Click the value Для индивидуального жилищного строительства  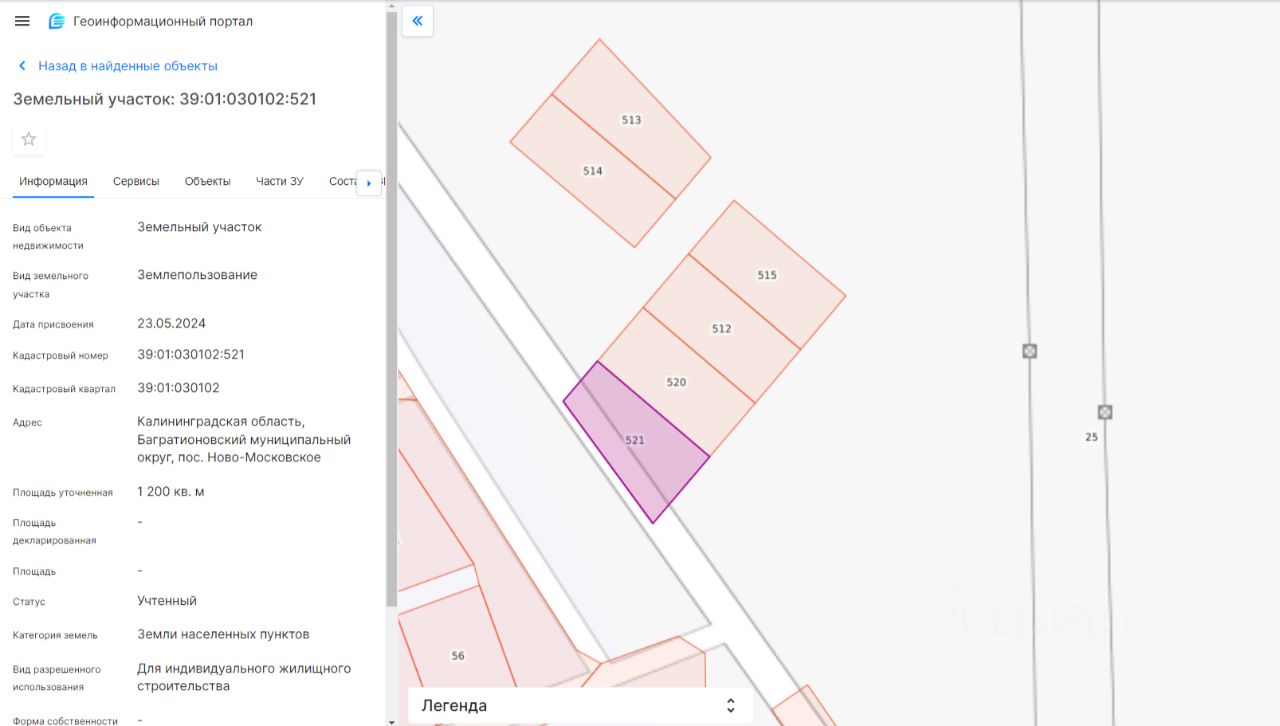click(244, 677)
